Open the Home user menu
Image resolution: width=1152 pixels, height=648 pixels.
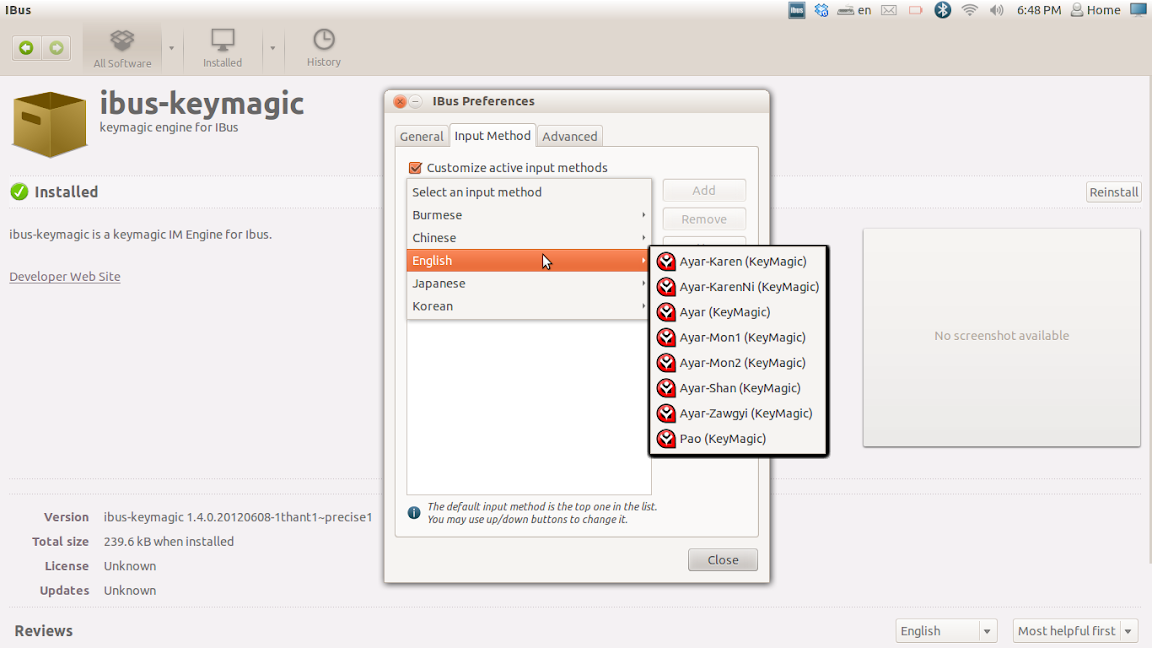pos(1095,10)
